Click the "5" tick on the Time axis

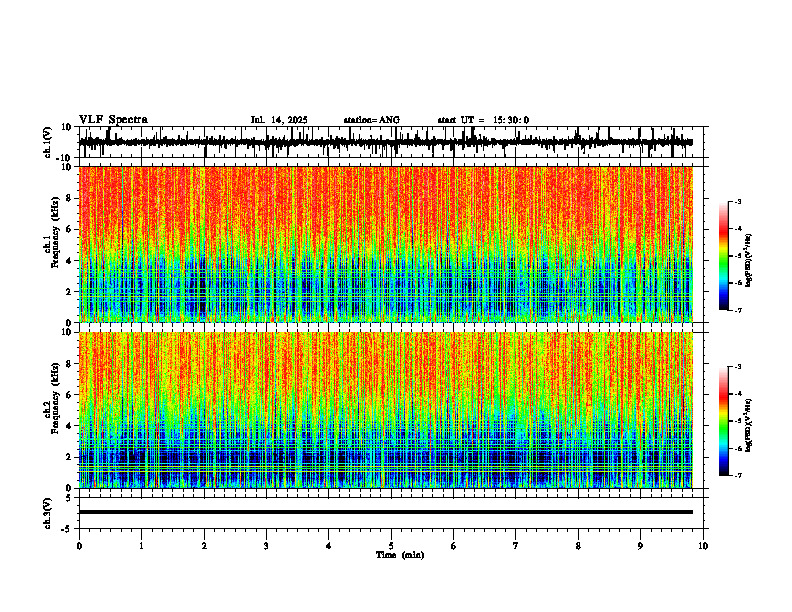391,546
